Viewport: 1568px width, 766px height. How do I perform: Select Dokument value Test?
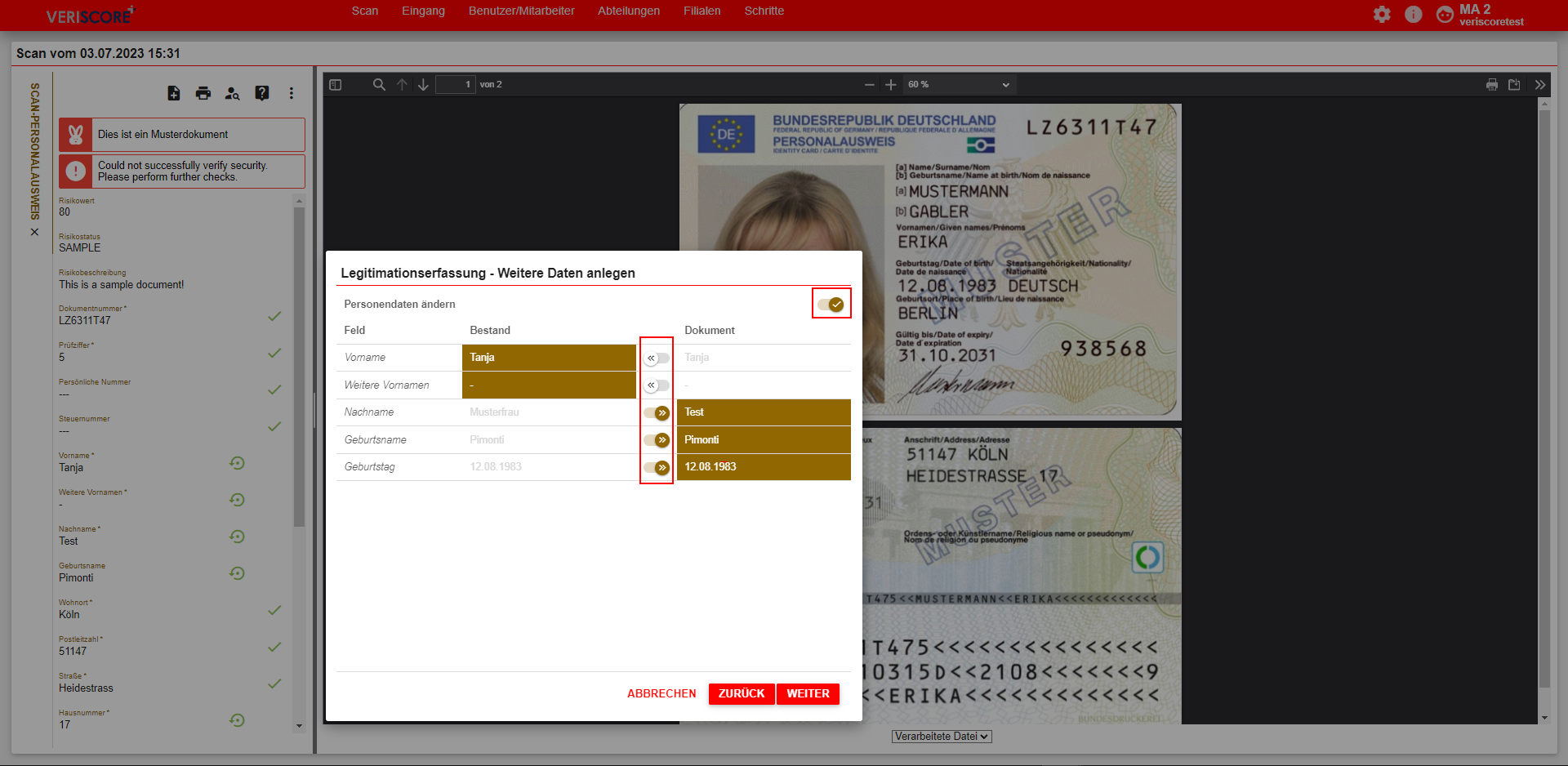pyautogui.click(x=764, y=412)
